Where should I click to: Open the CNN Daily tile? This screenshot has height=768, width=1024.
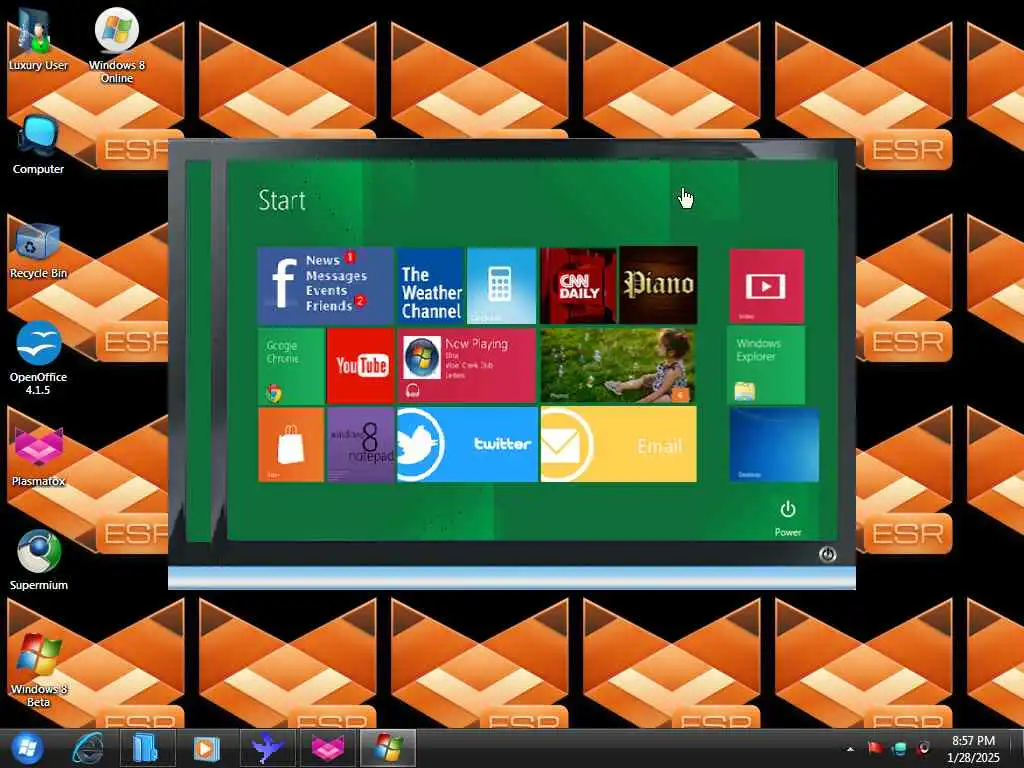pos(578,285)
